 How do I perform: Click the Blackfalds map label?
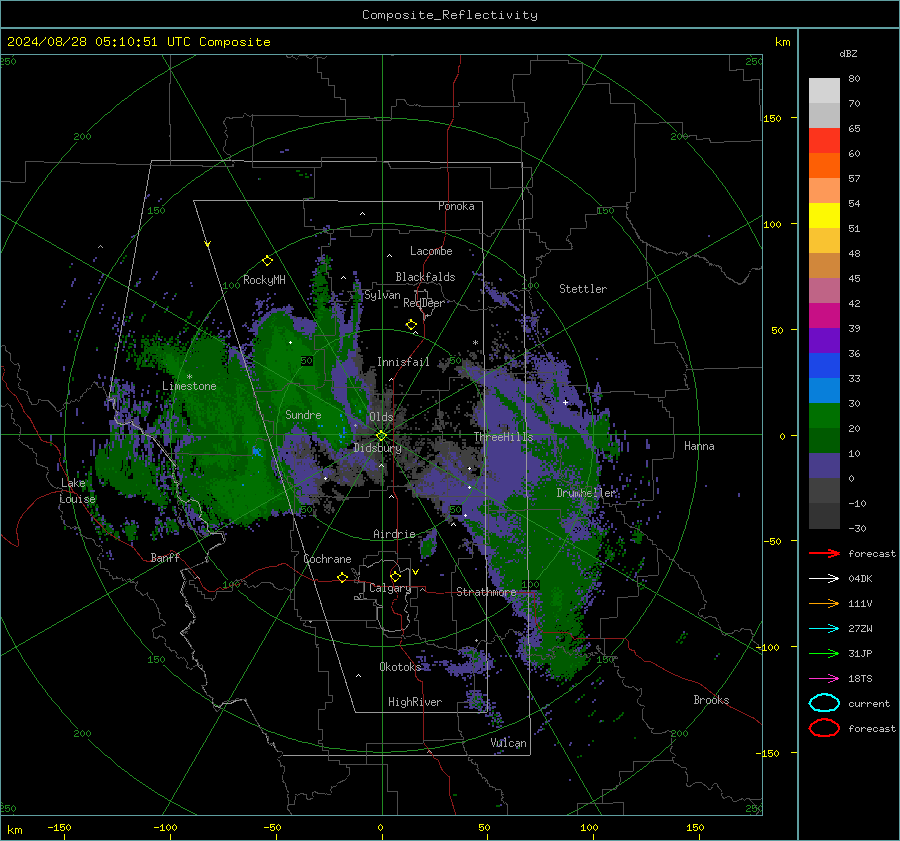pyautogui.click(x=425, y=277)
